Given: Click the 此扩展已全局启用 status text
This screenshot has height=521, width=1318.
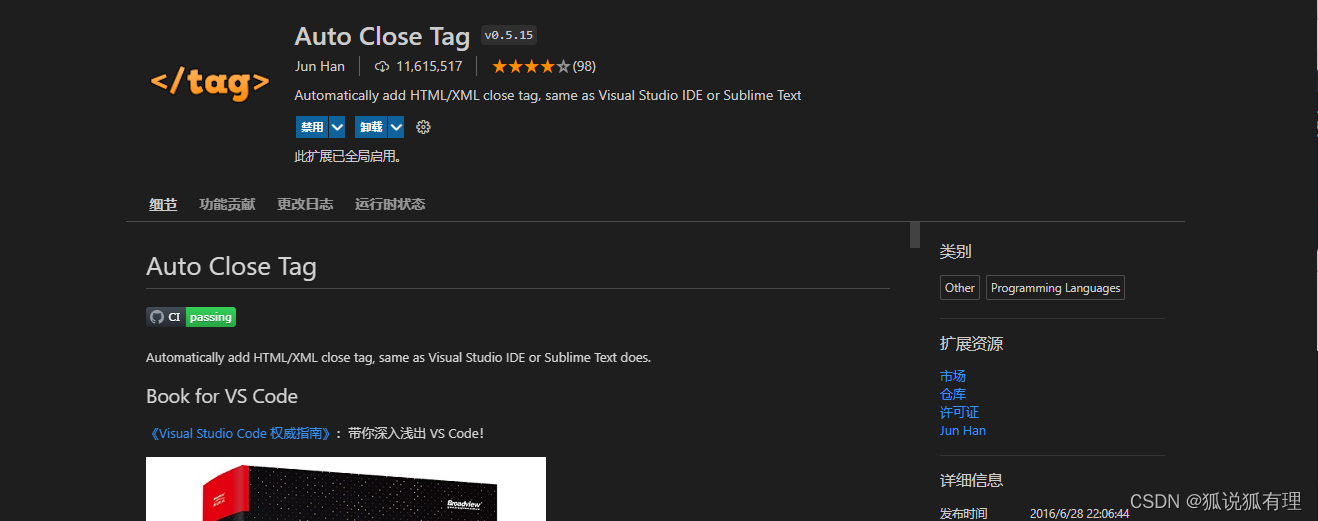Looking at the screenshot, I should [348, 156].
